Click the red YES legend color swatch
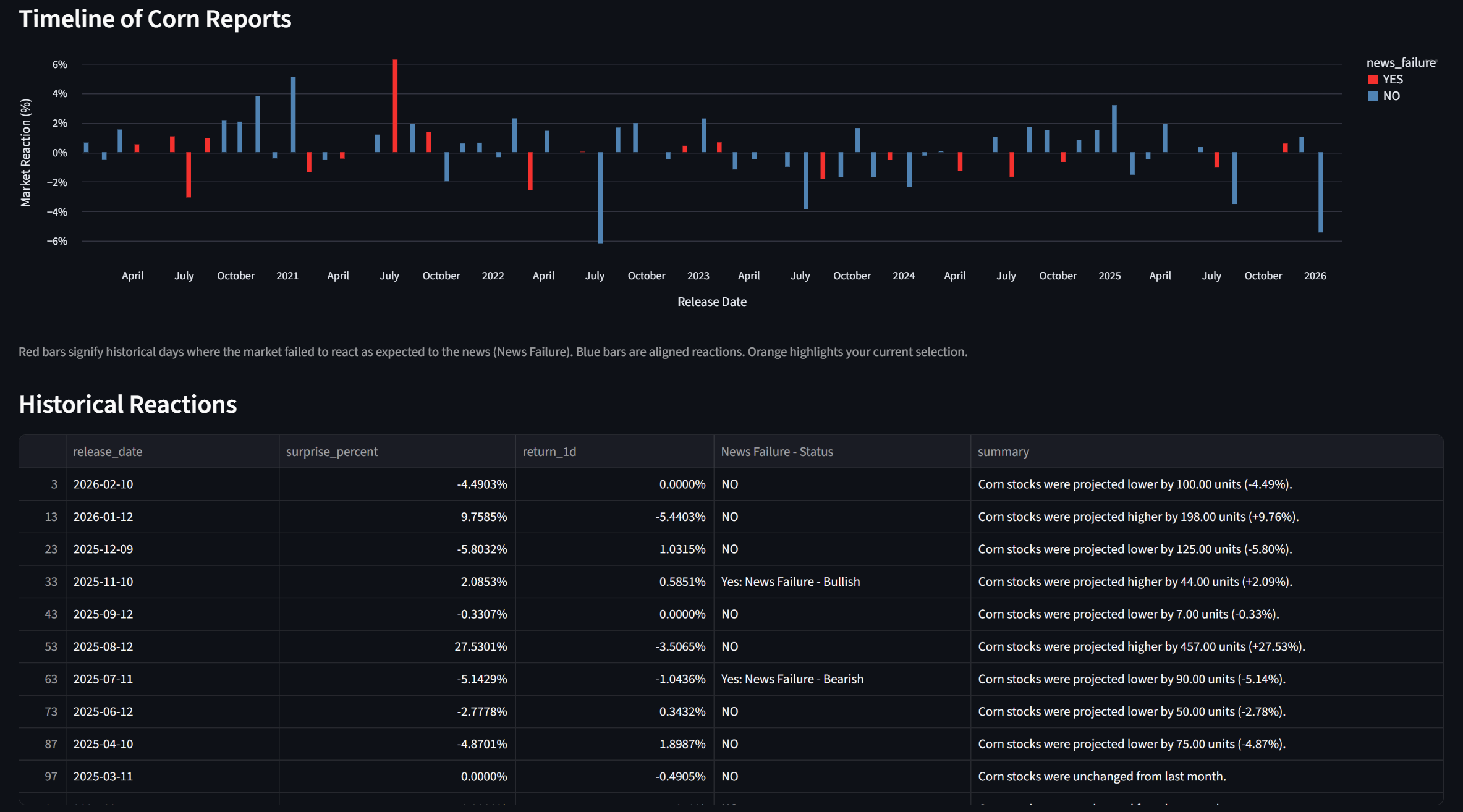1463x812 pixels. coord(1373,79)
